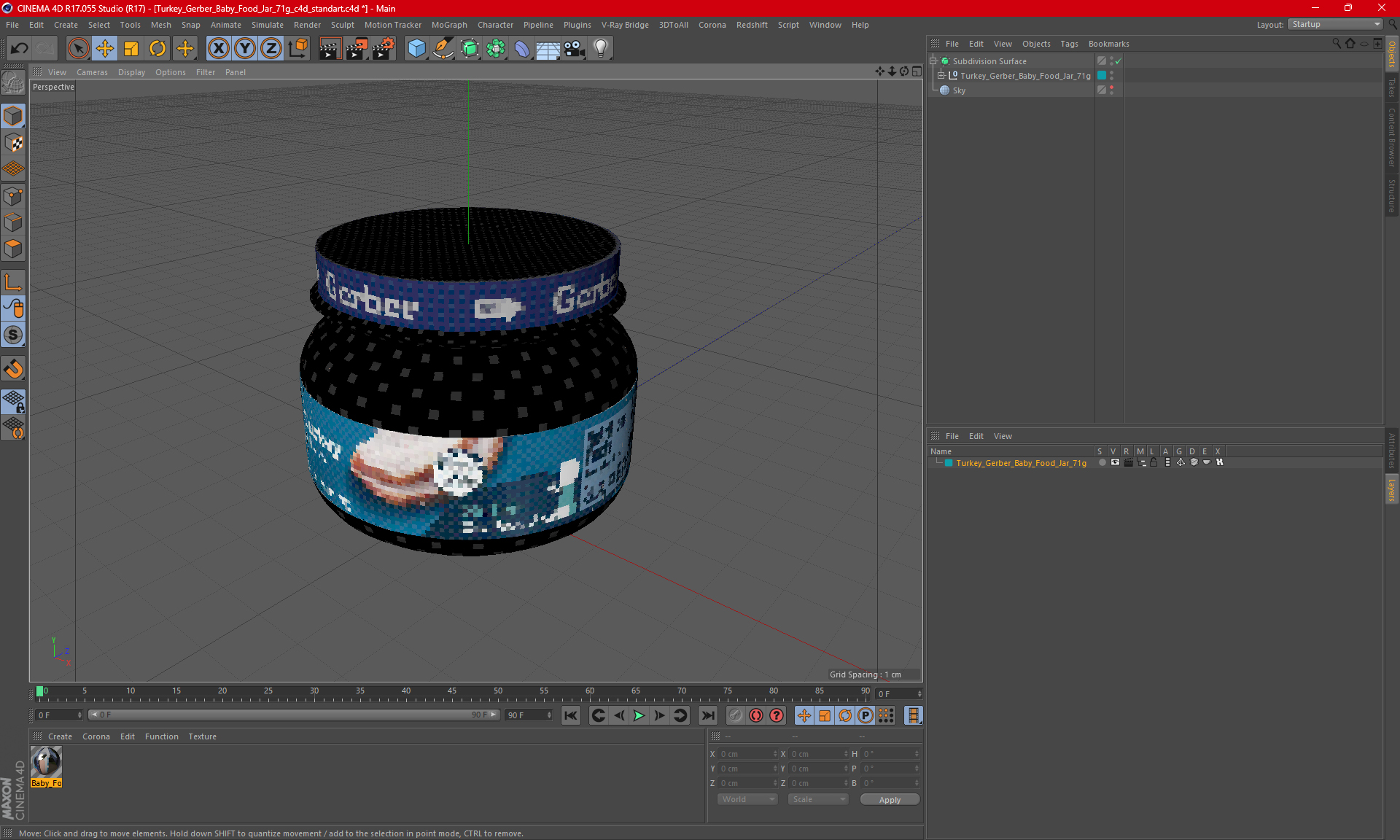Click the Apply button
Viewport: 1400px width, 840px height.
[x=890, y=799]
